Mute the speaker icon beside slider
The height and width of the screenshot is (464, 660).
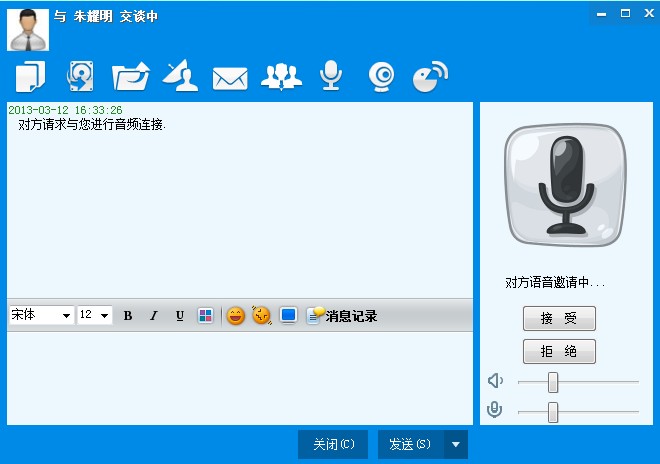click(495, 381)
